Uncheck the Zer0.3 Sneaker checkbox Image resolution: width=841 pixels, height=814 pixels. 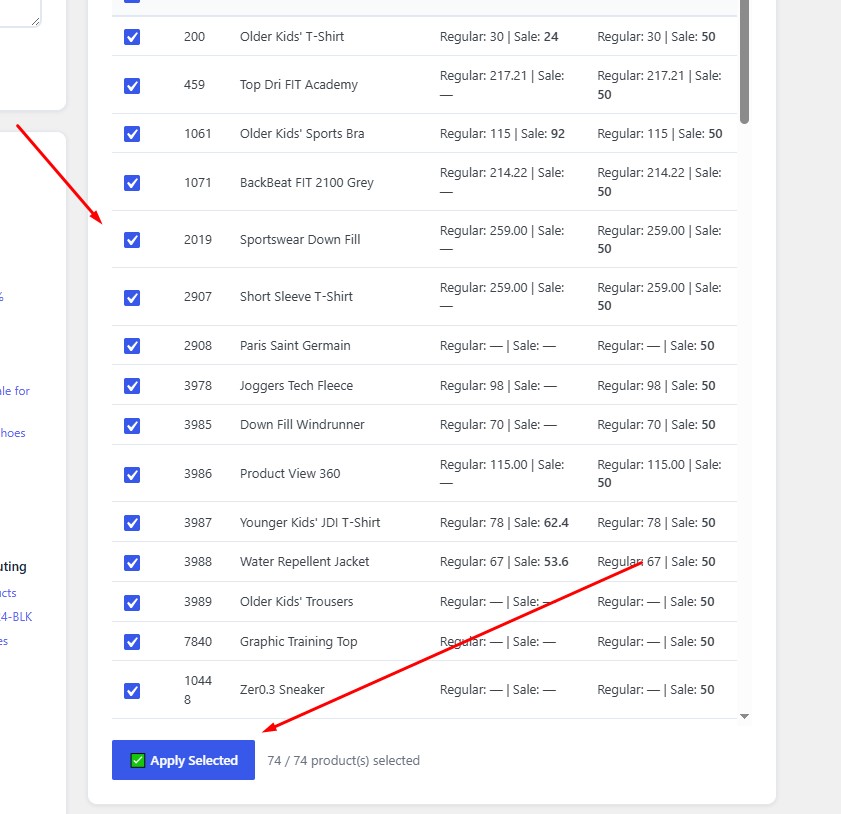pos(132,691)
